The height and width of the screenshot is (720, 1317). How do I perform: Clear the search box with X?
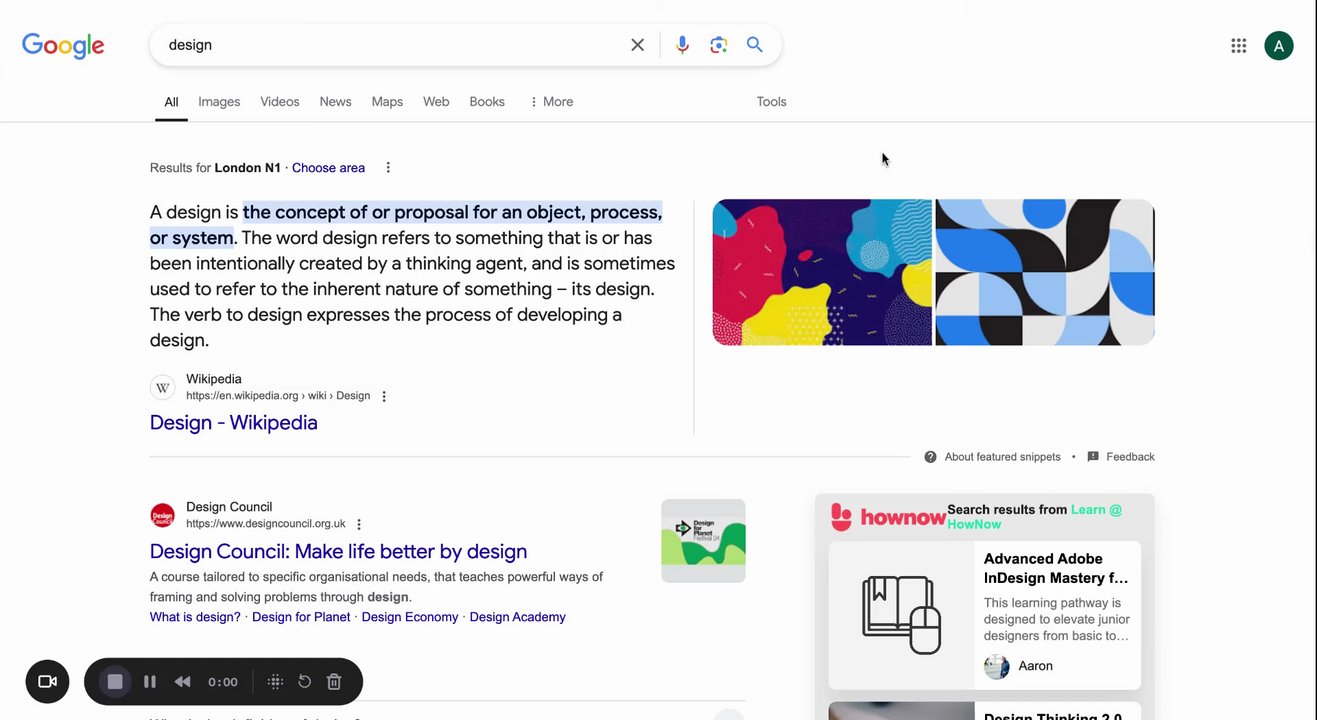tap(637, 45)
